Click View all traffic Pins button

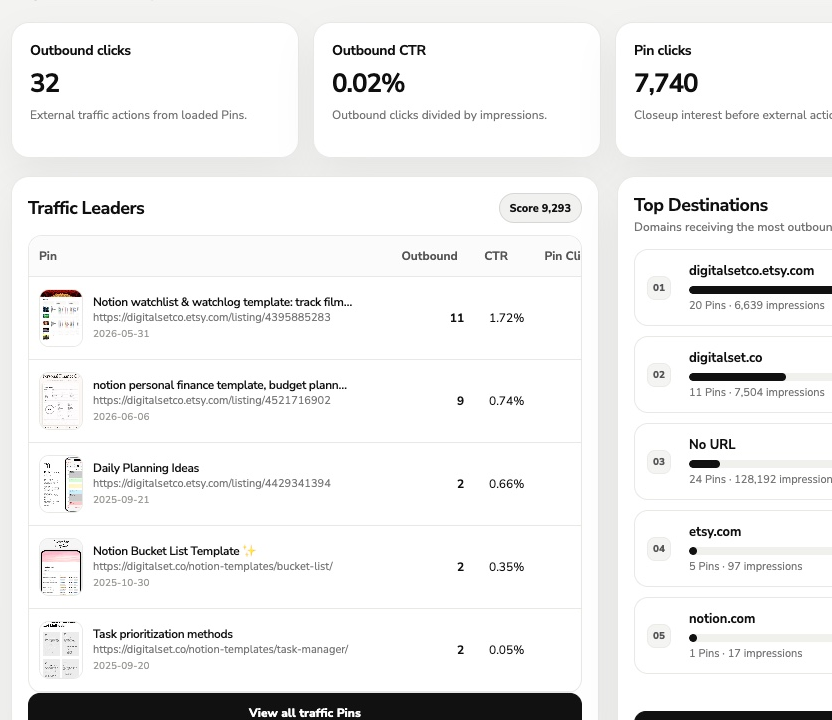point(305,707)
